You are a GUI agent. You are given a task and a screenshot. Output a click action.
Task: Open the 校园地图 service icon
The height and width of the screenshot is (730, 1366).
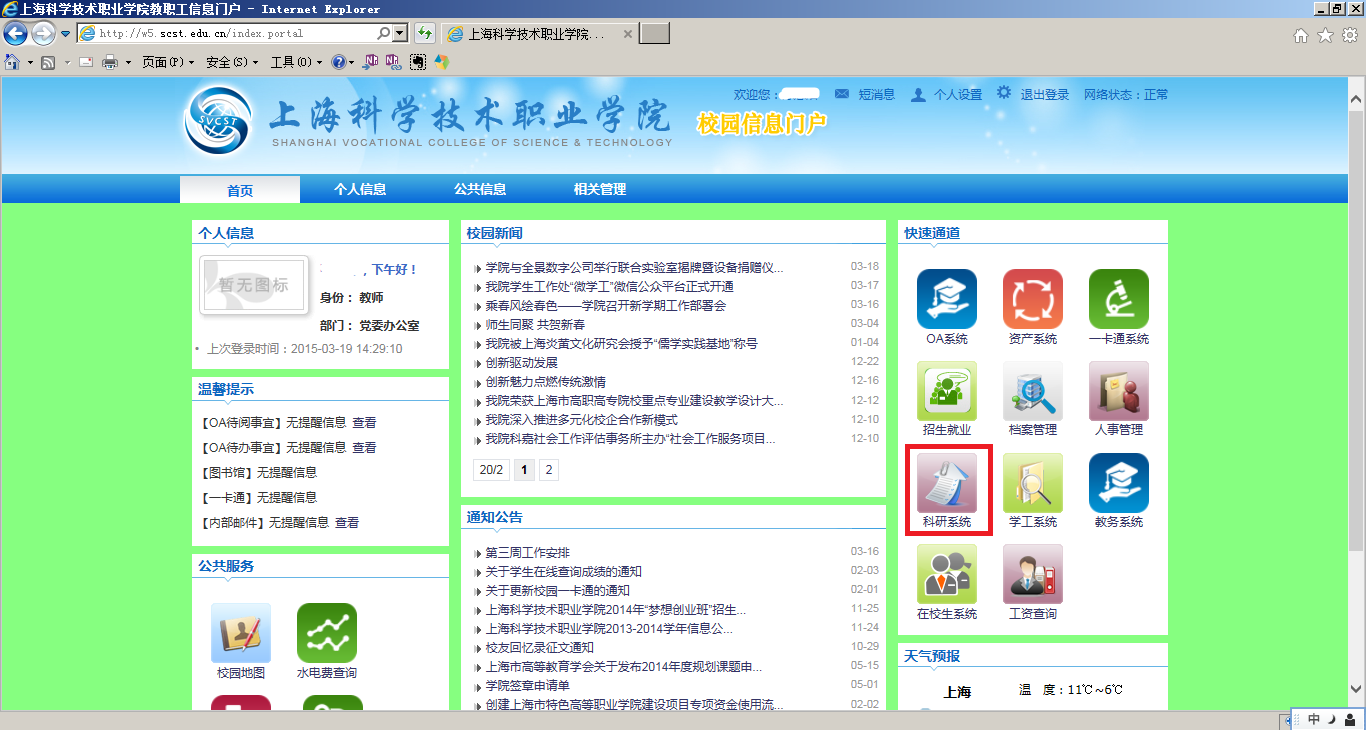pos(240,633)
